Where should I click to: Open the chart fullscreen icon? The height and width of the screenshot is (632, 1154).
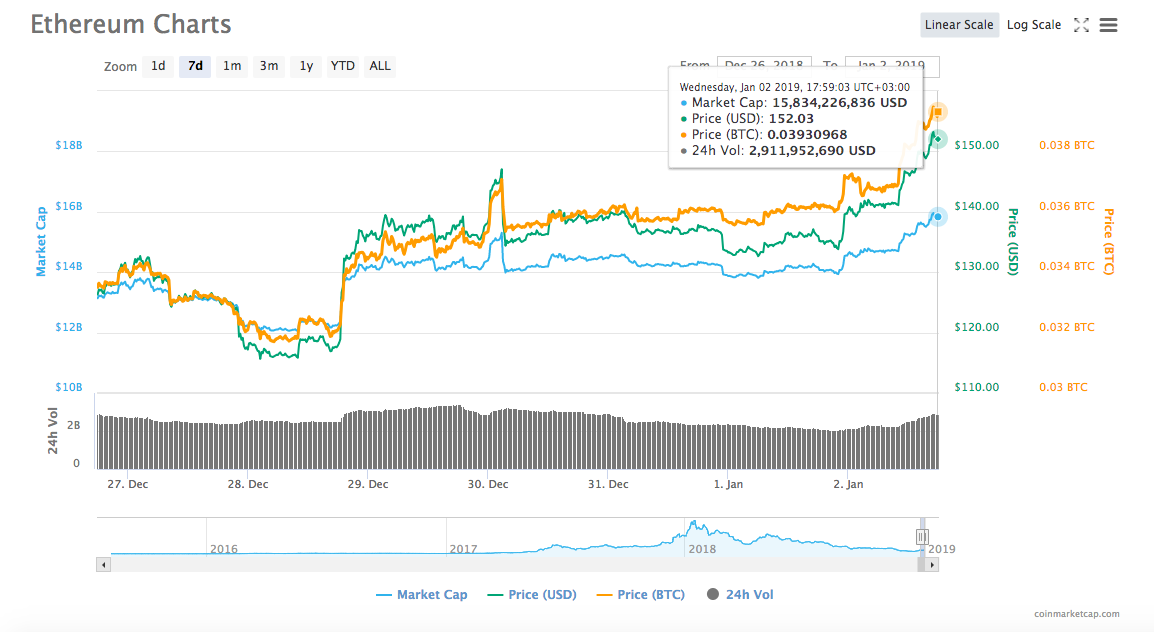pos(1081,25)
